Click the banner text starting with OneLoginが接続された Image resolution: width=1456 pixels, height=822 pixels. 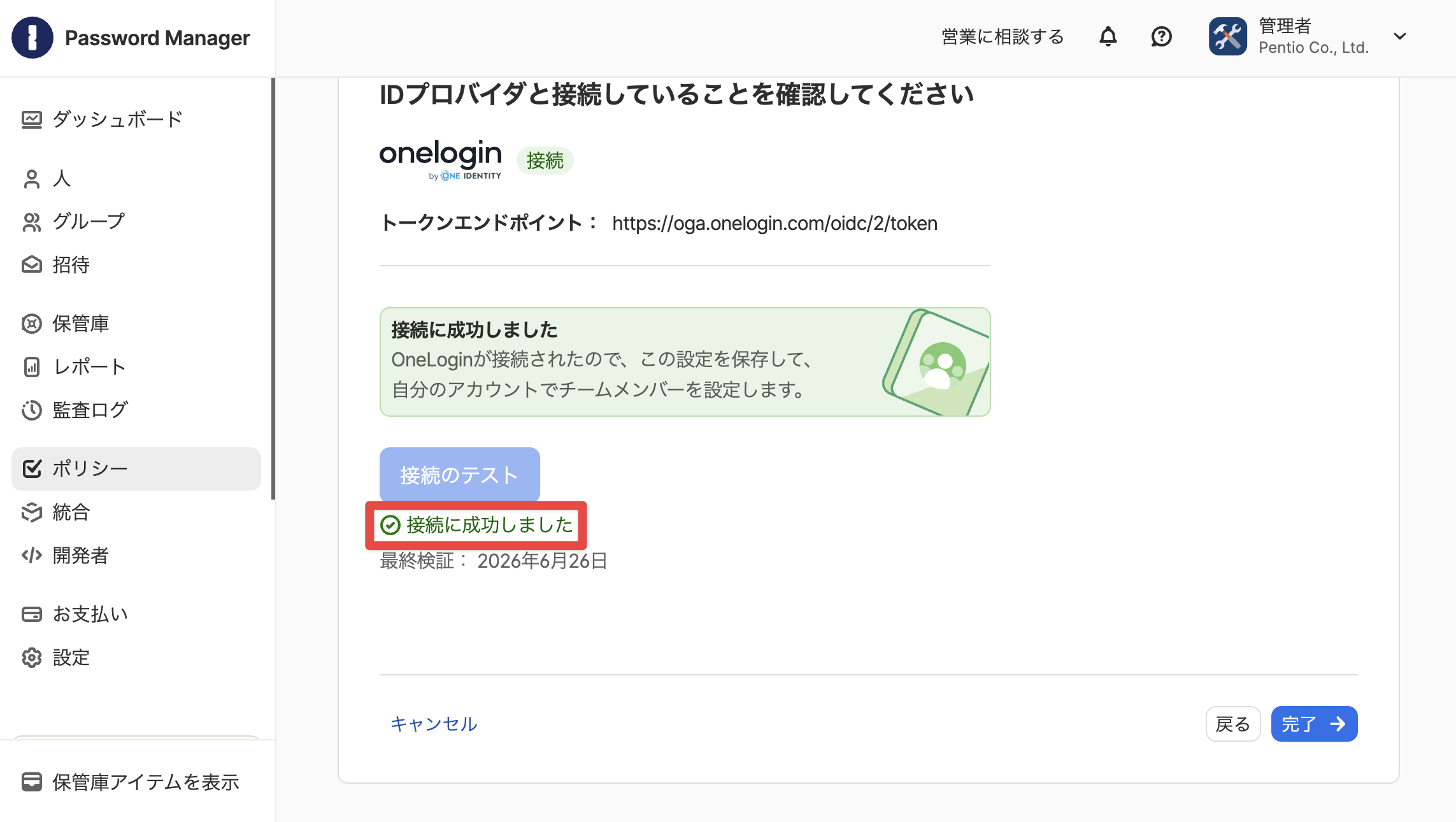pos(603,375)
